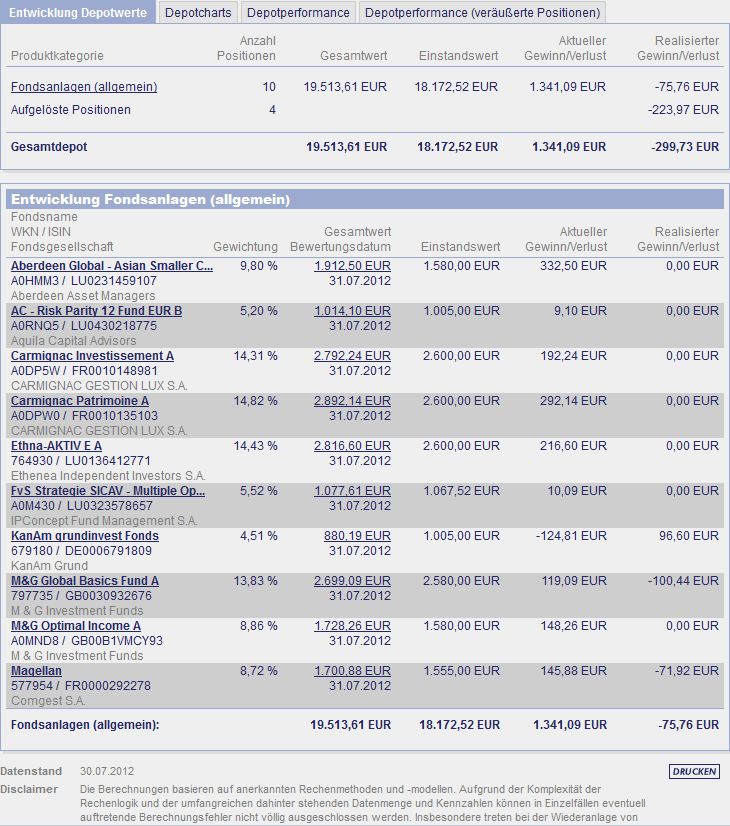Viewport: 730px width, 826px height.
Task: Open M&G Optimal Income A fund
Action: pyautogui.click(x=76, y=626)
